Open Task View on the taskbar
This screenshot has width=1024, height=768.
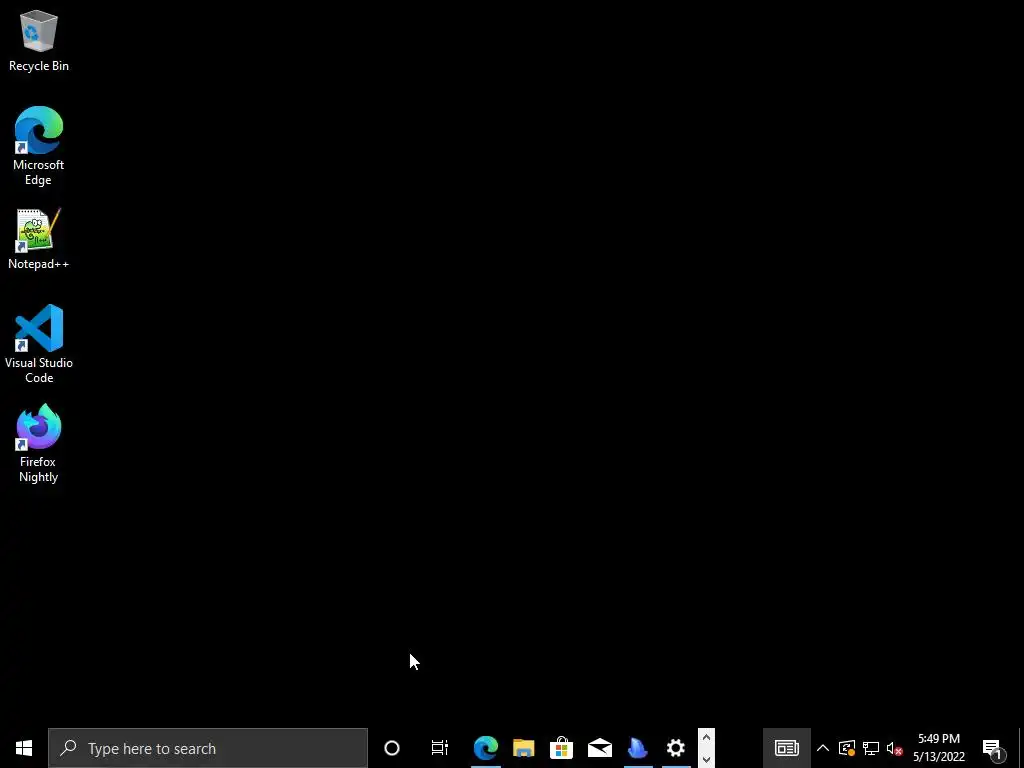coord(440,748)
